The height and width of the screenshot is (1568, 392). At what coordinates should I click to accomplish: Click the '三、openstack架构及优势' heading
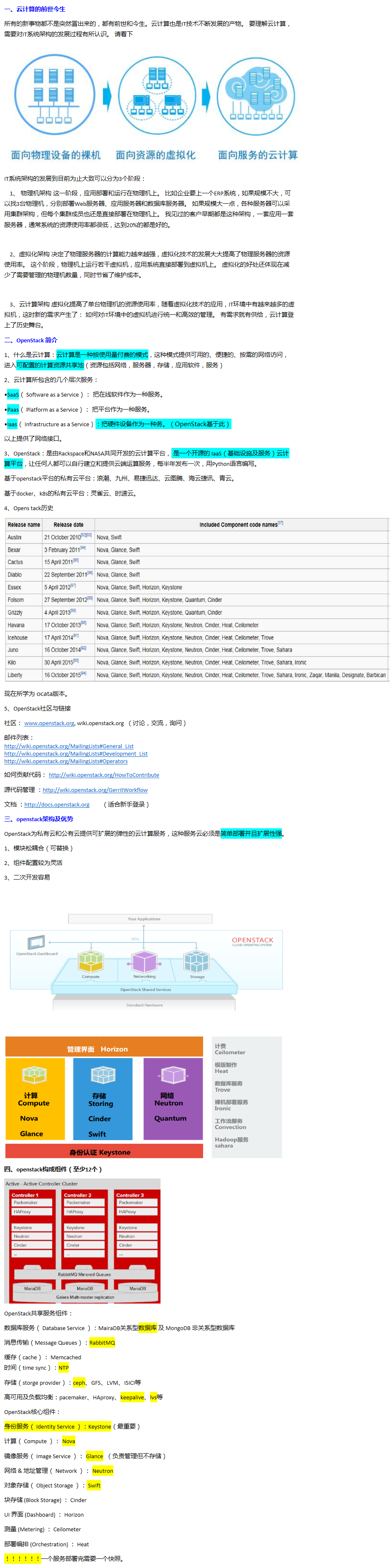[38, 819]
